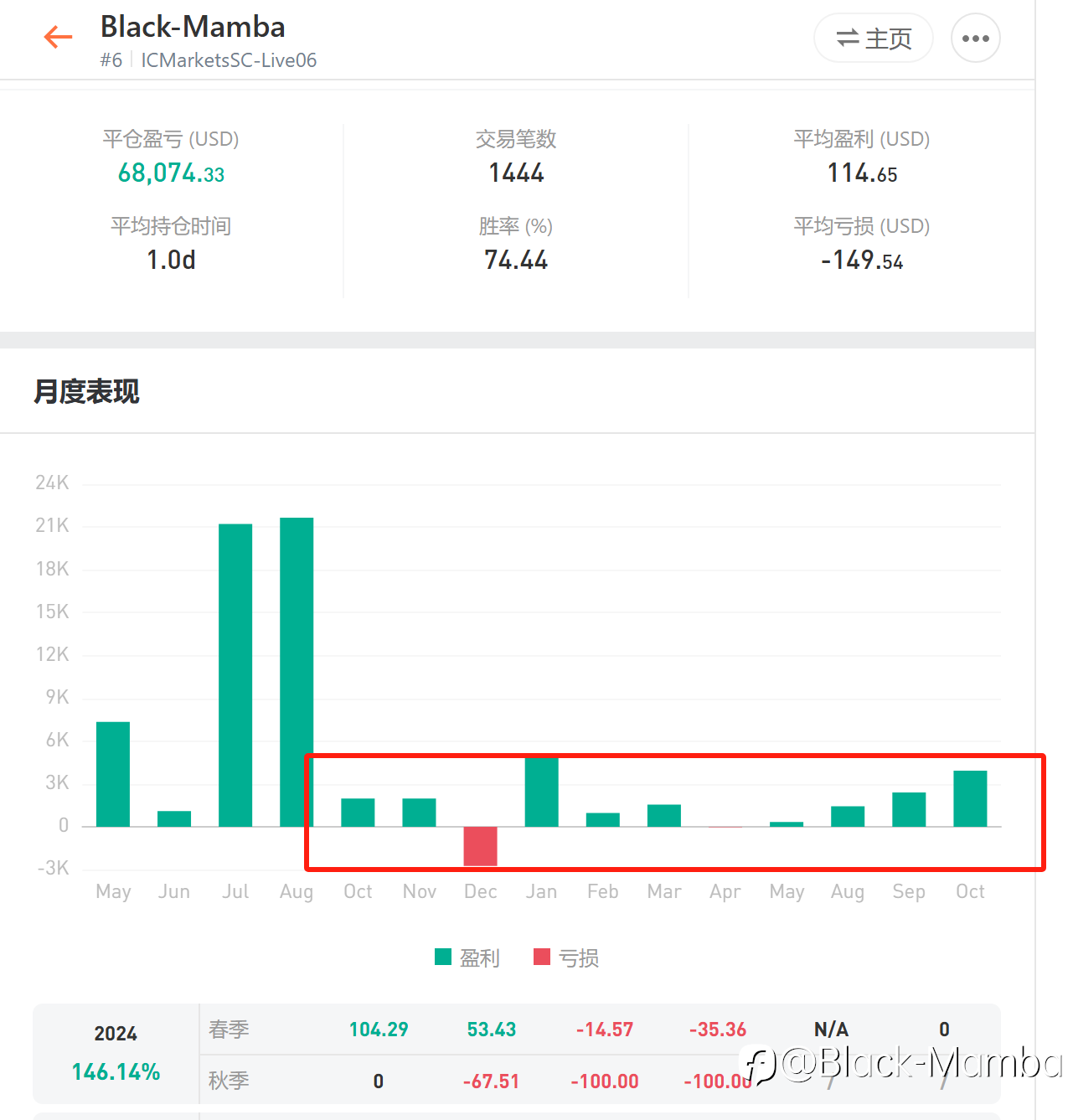Click the Dec month label

click(x=481, y=891)
